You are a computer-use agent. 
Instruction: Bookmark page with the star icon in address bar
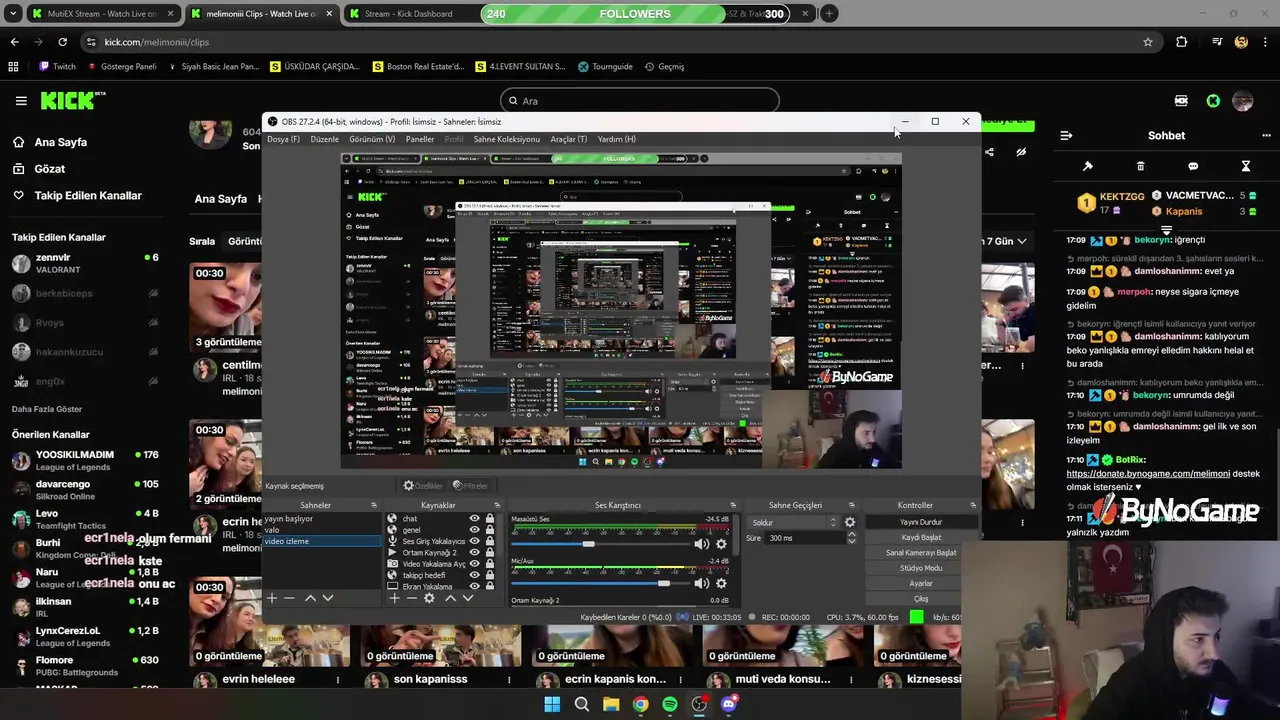point(1148,42)
